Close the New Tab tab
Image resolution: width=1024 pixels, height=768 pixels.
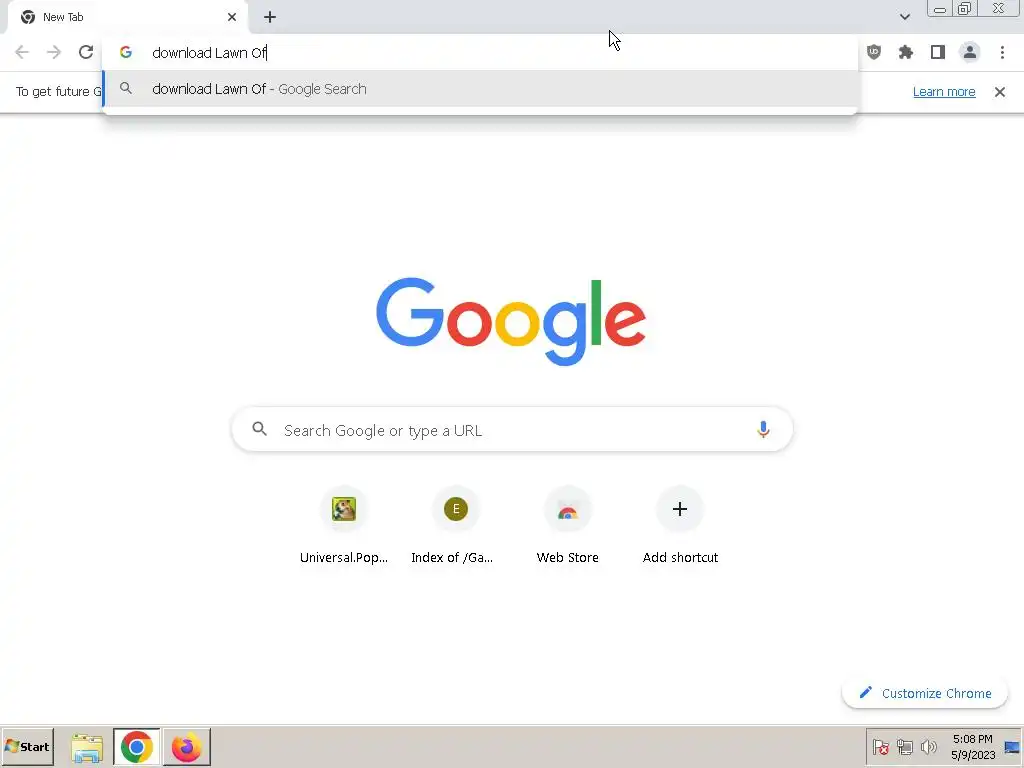(x=232, y=17)
